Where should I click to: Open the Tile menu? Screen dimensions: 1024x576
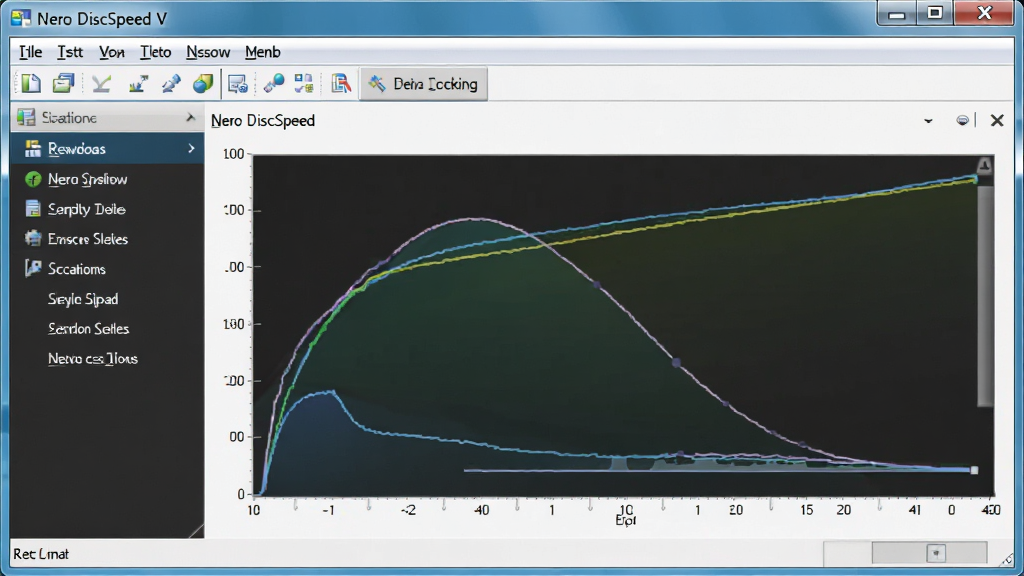coord(30,52)
